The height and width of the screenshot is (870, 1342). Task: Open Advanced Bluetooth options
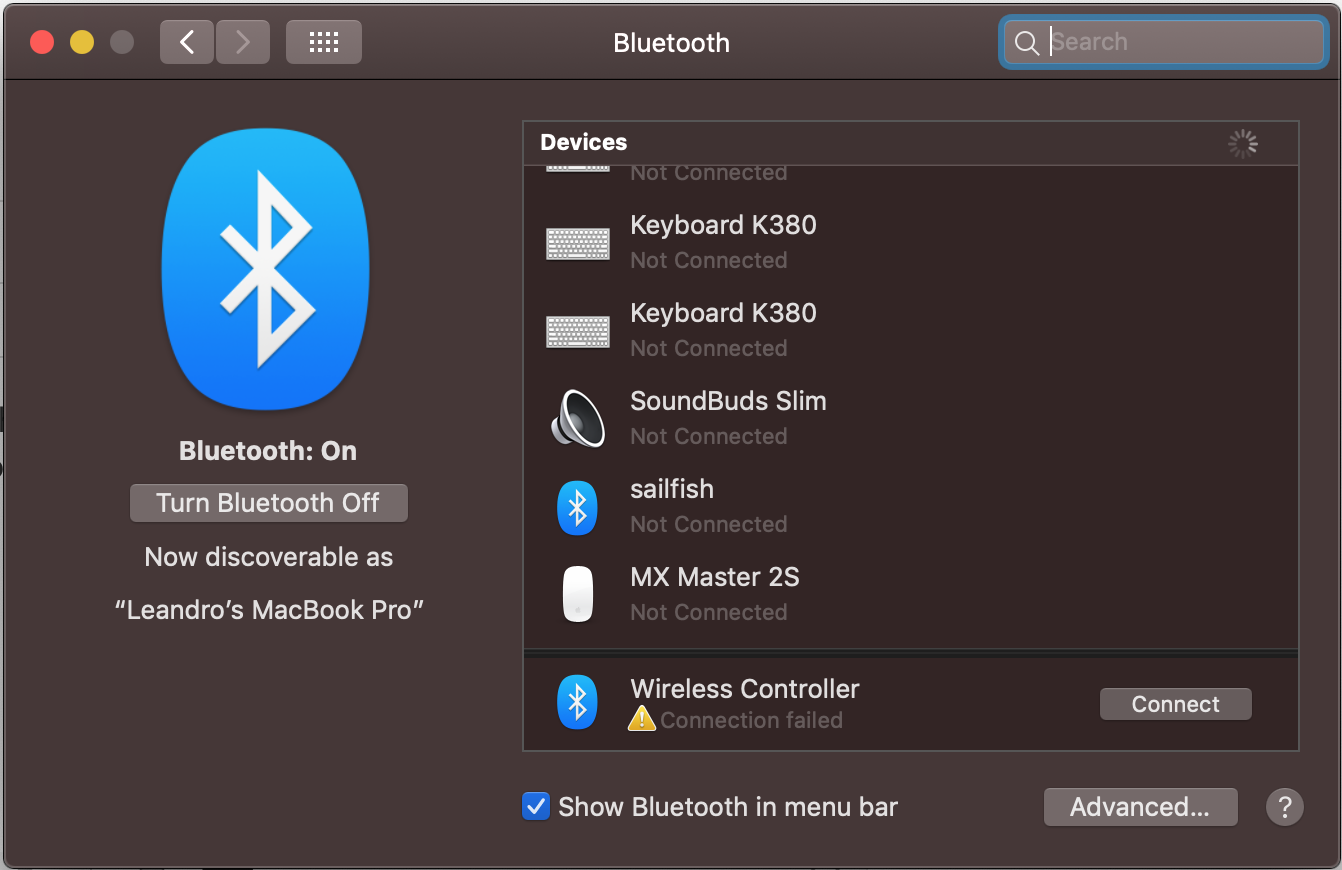pos(1141,807)
